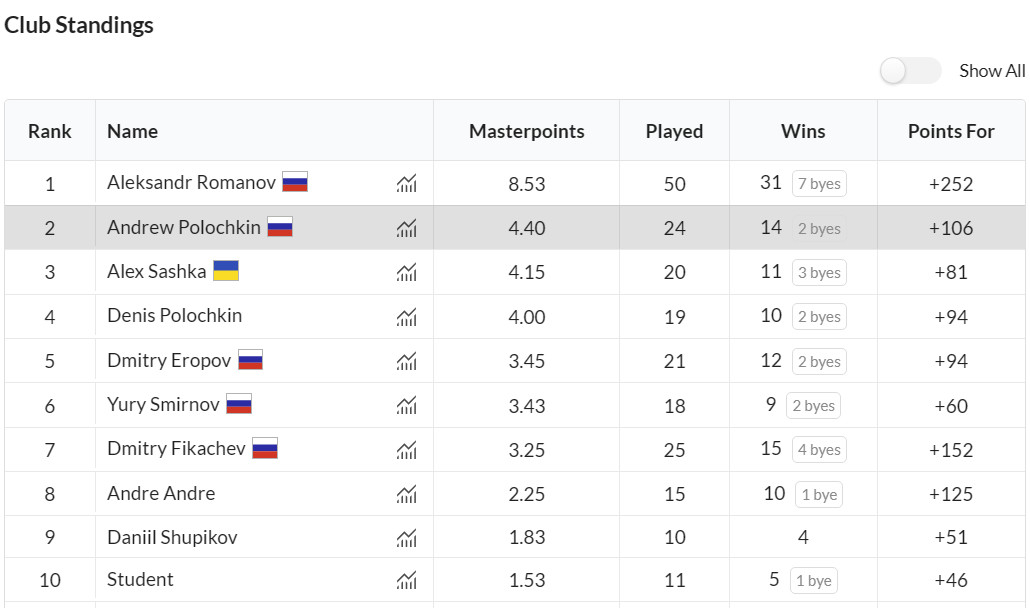The image size is (1030, 608).
Task: Click the 7 byes badge
Action: click(819, 184)
